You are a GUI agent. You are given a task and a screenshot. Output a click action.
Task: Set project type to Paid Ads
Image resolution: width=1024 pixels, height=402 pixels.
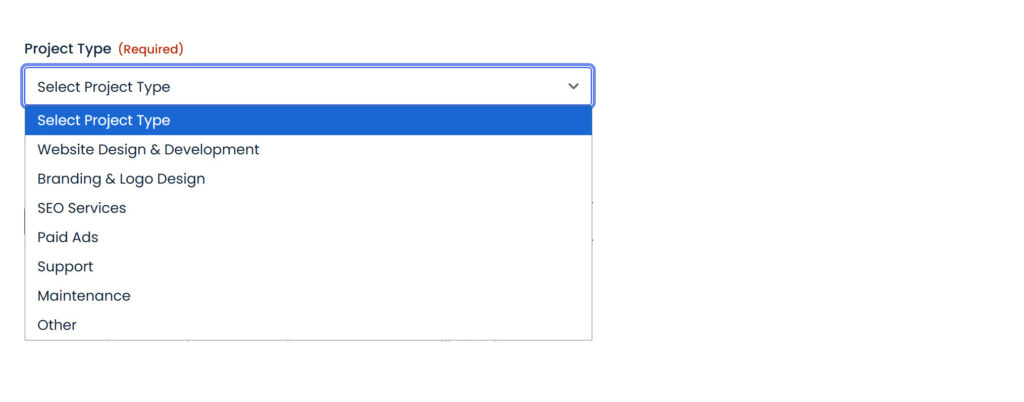[308, 238]
